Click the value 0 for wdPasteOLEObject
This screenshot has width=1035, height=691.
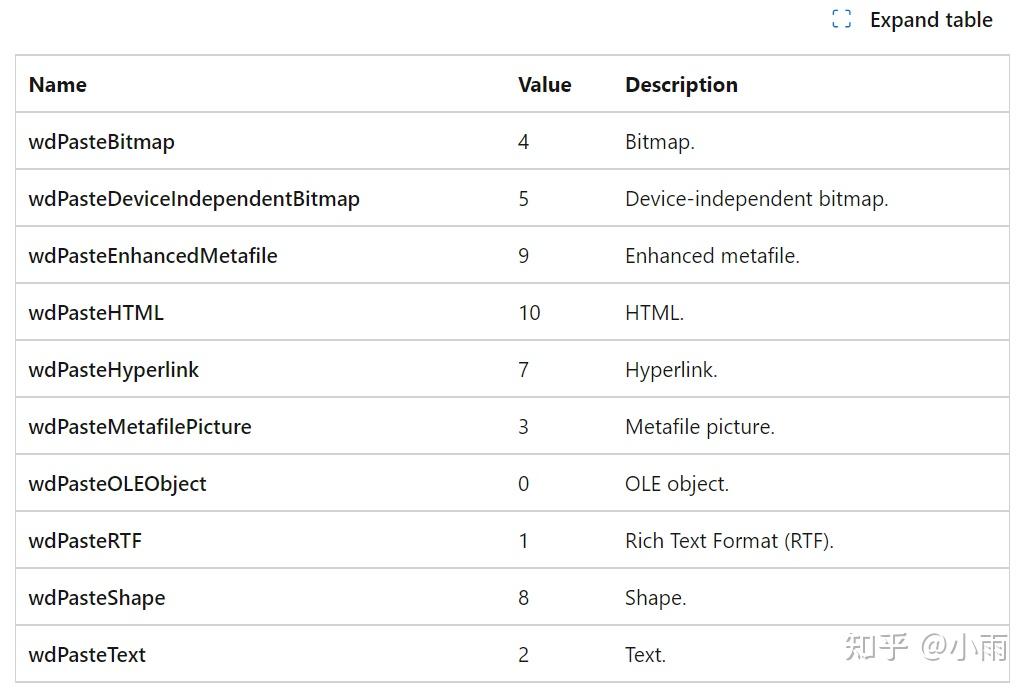[523, 484]
